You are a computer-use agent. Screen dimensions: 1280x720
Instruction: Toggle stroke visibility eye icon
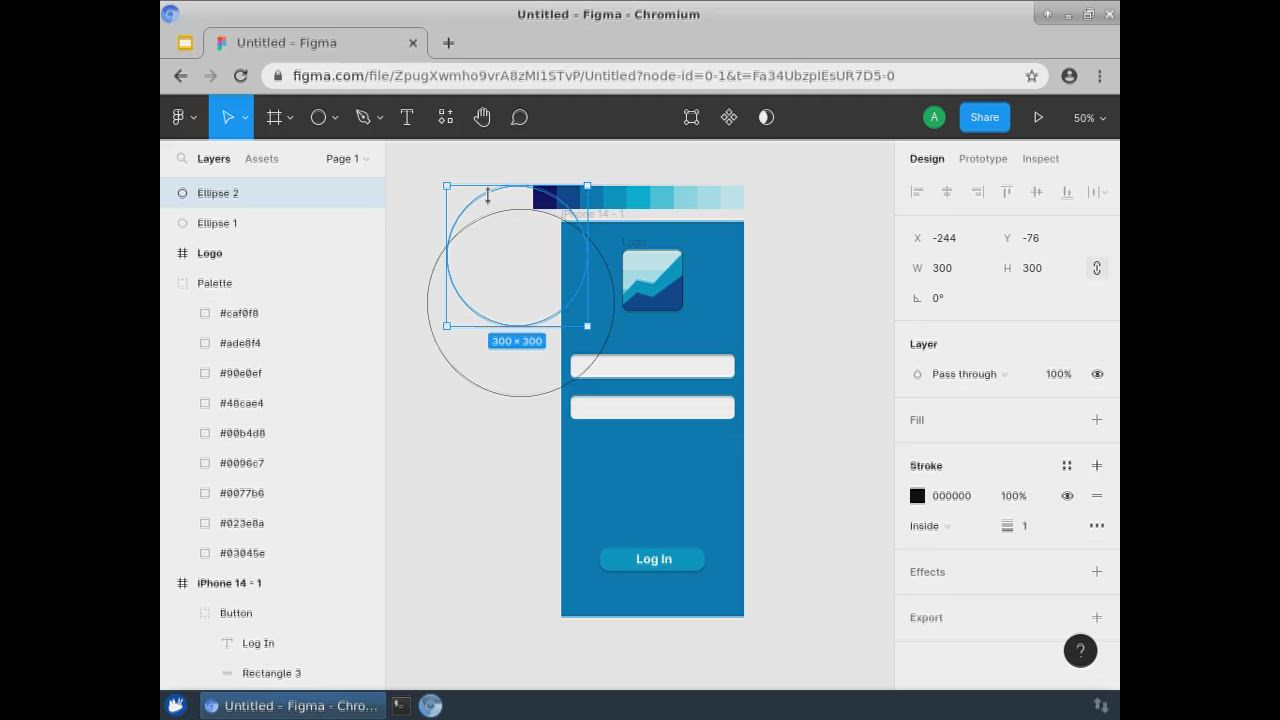click(1067, 495)
